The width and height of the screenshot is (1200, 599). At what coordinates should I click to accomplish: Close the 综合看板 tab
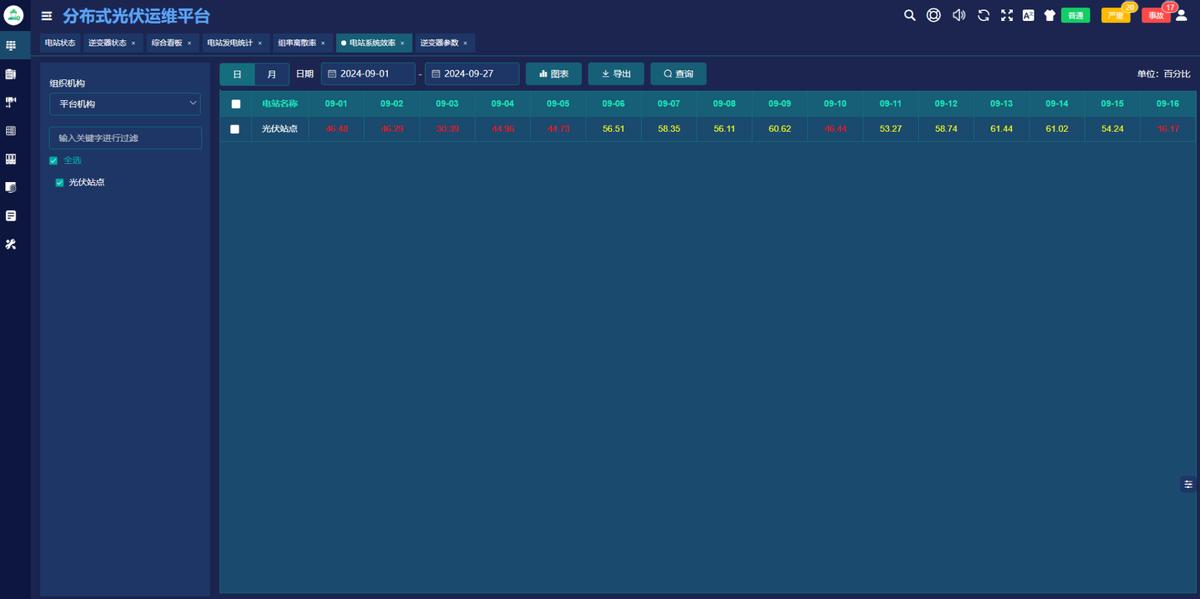[x=189, y=43]
